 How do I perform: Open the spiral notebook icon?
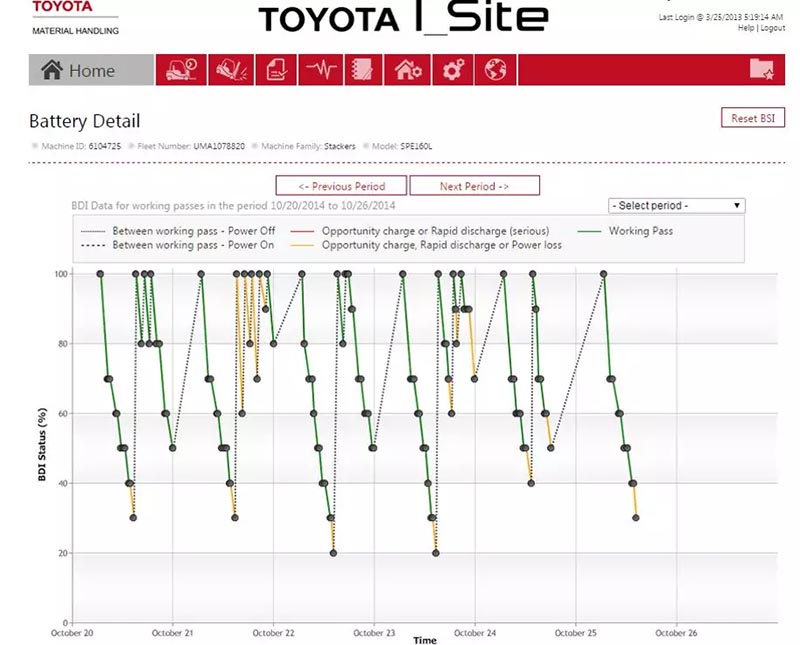pyautogui.click(x=364, y=70)
